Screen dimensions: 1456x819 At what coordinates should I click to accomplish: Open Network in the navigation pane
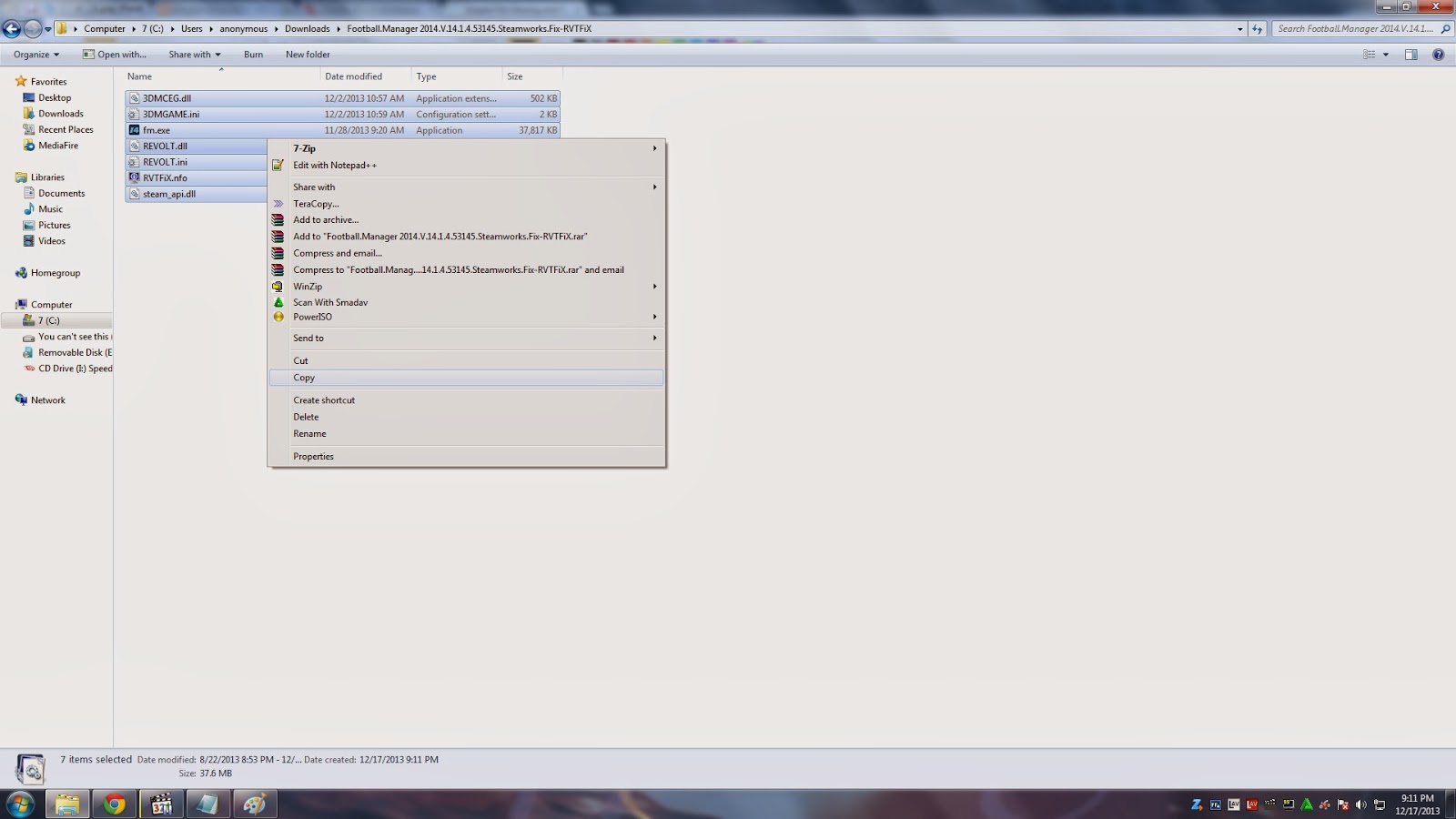[x=48, y=400]
